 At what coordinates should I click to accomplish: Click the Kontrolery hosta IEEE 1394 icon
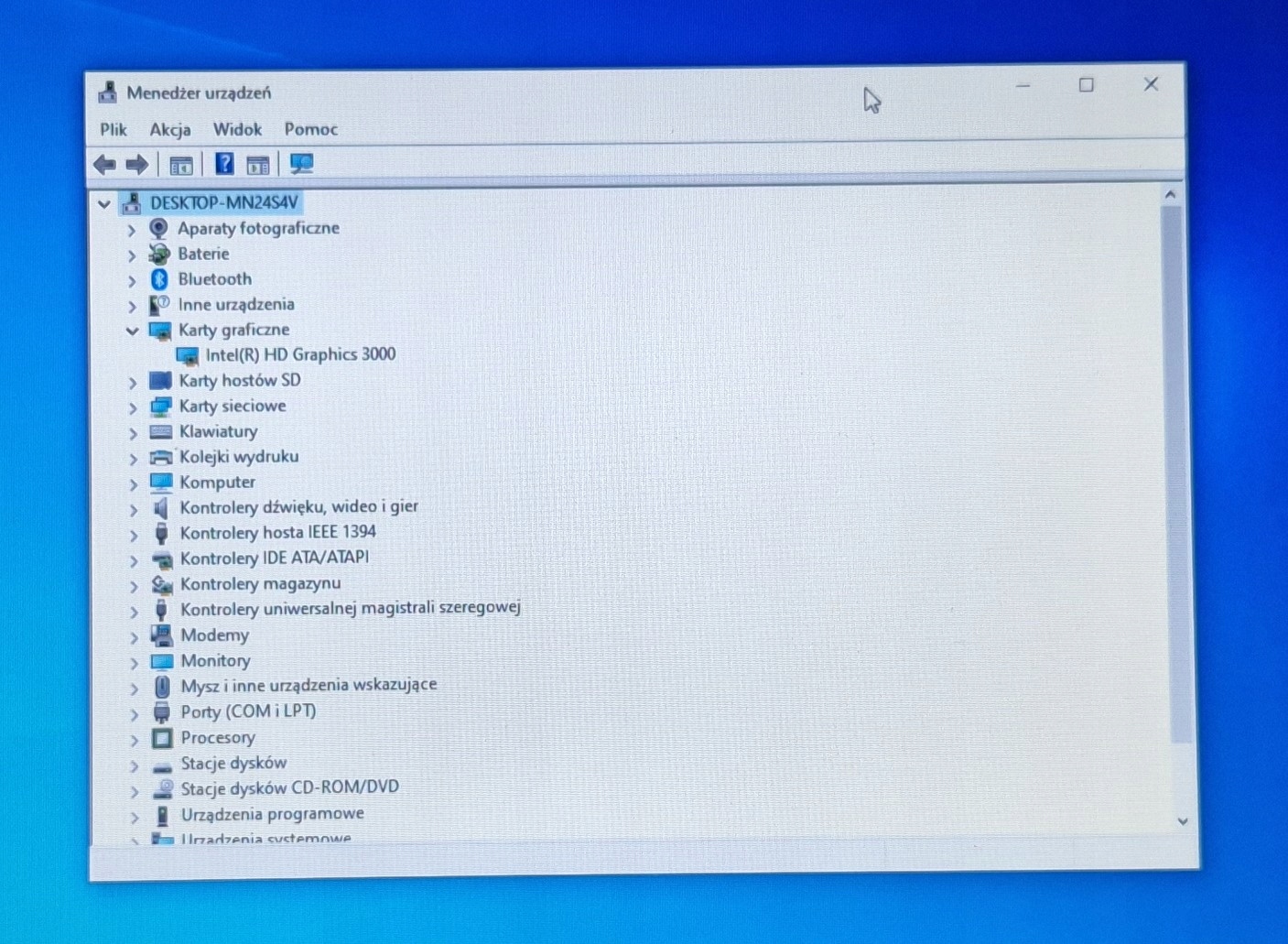pyautogui.click(x=162, y=533)
